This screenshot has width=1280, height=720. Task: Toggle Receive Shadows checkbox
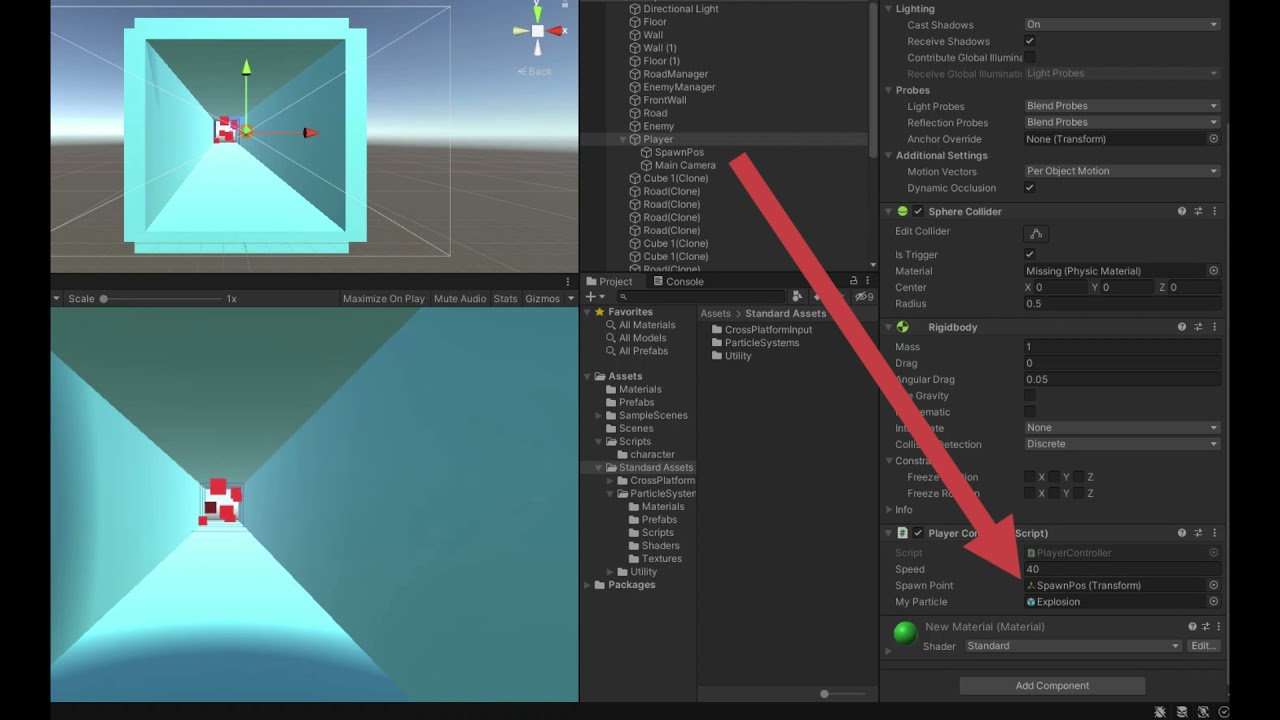tap(1030, 41)
